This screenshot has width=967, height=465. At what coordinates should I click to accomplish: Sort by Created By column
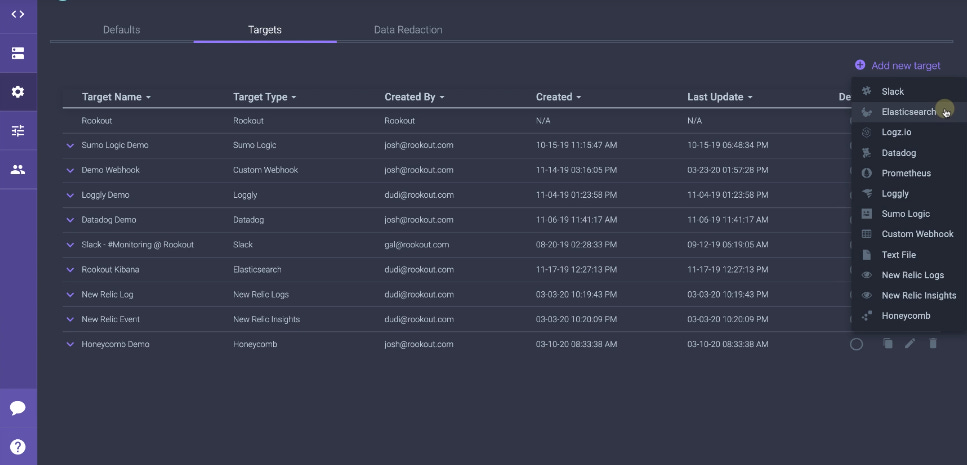(414, 97)
